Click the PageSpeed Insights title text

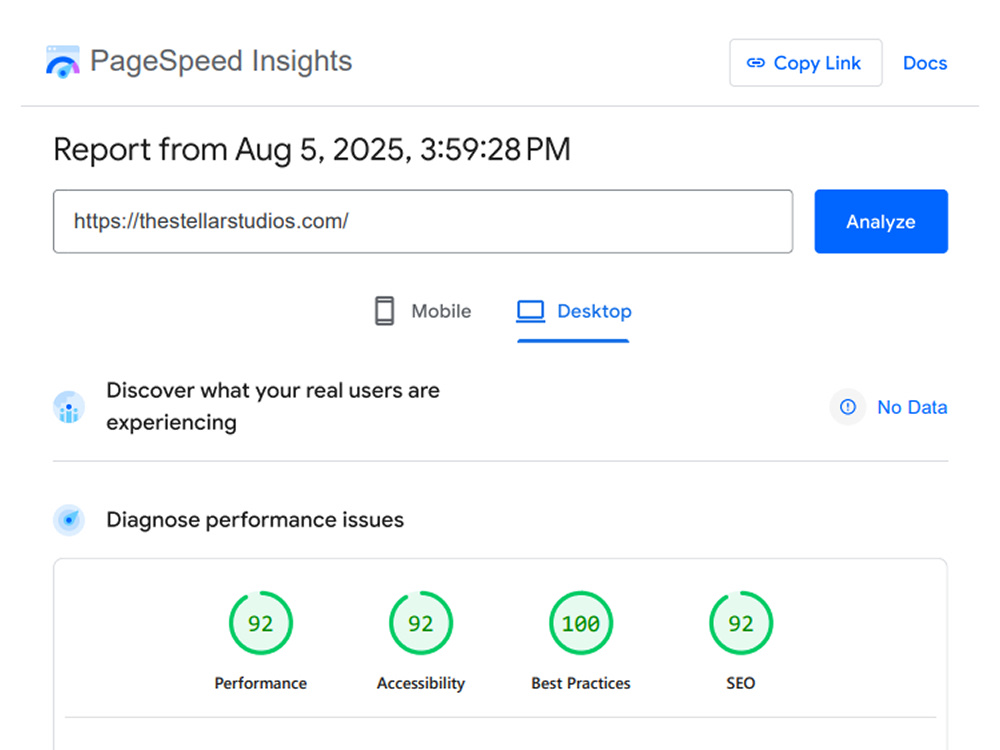(x=221, y=61)
